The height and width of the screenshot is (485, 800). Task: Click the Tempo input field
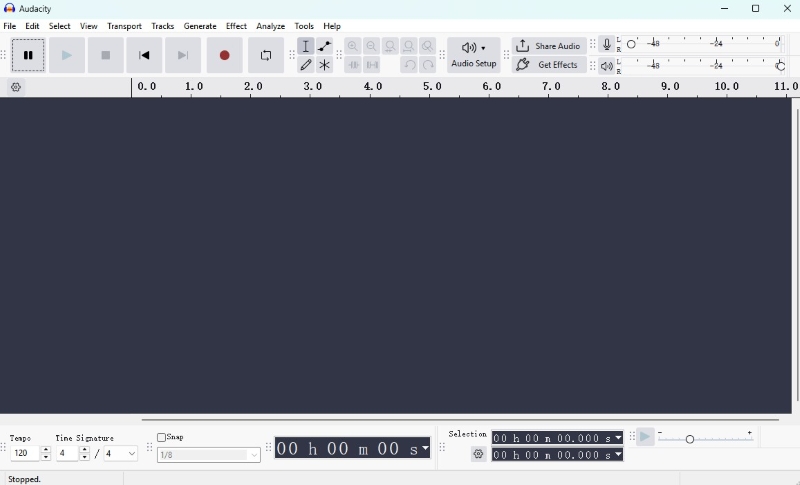[x=26, y=453]
